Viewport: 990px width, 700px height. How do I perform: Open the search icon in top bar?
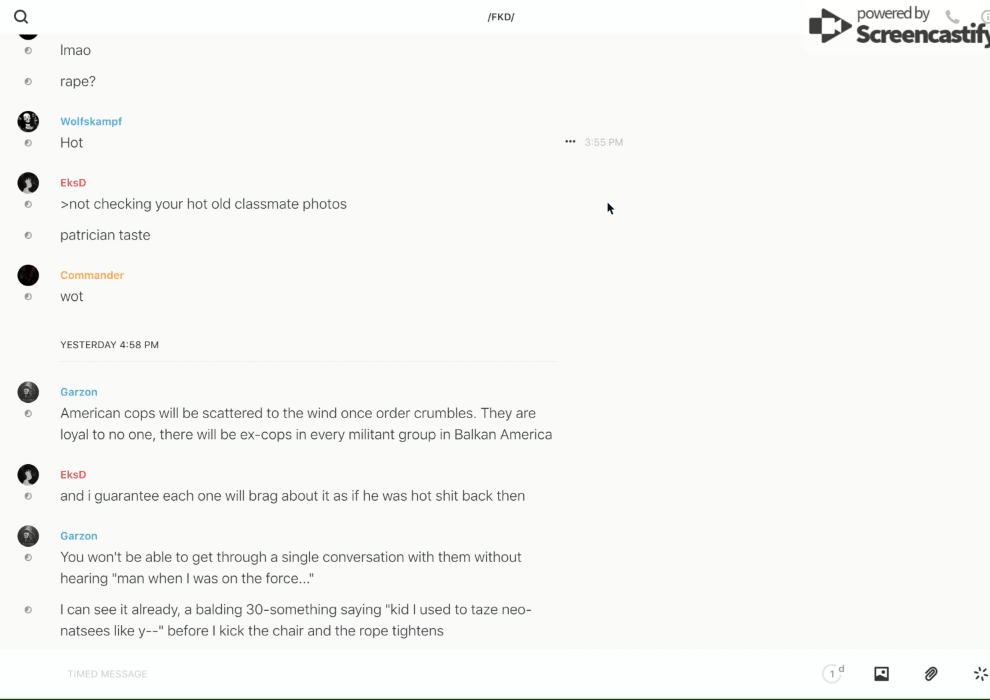click(21, 17)
